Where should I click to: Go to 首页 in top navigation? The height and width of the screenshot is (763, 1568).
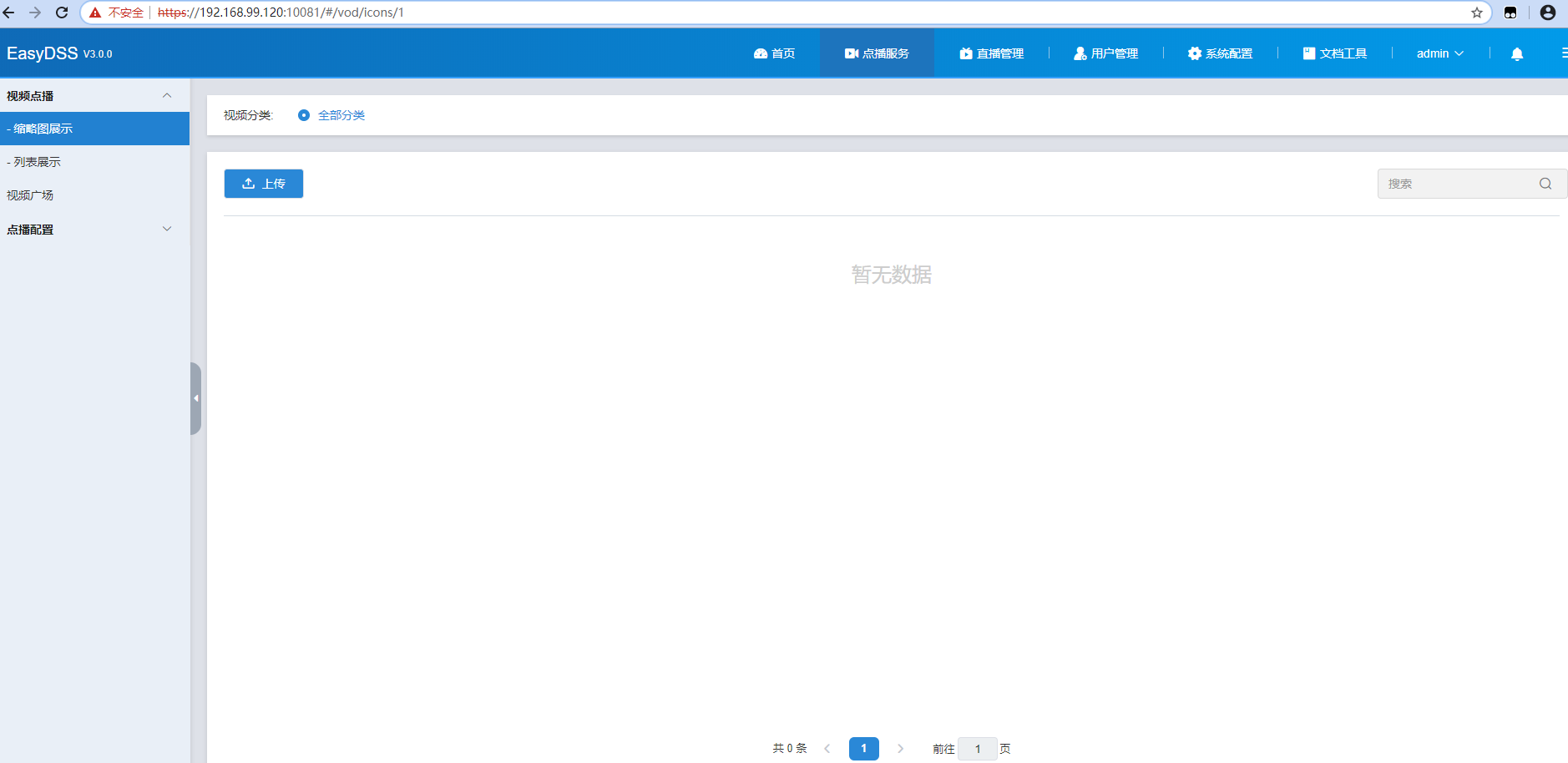[x=774, y=53]
